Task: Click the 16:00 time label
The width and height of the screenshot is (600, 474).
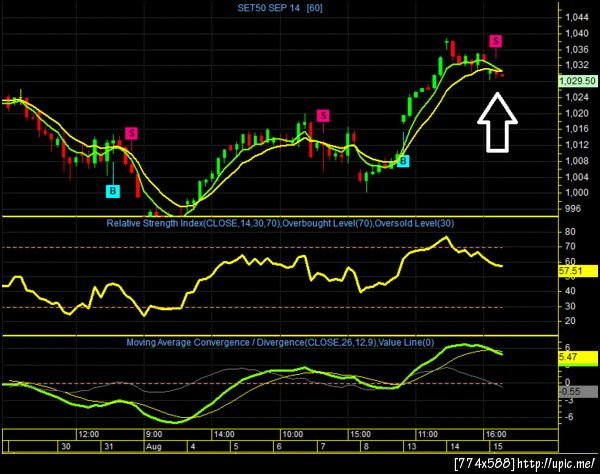Action: click(x=496, y=435)
